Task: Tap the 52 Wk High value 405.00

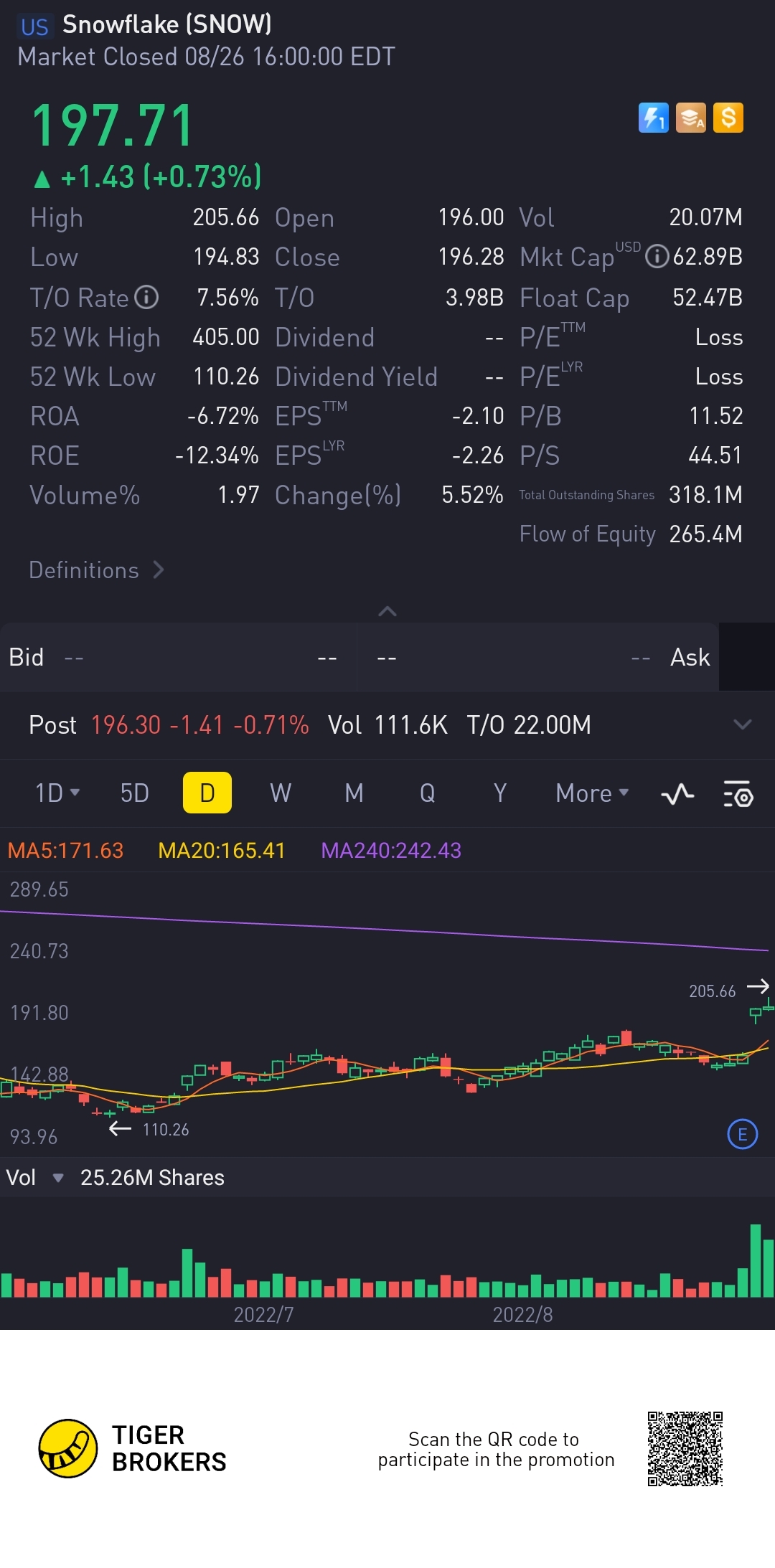Action: [x=225, y=337]
